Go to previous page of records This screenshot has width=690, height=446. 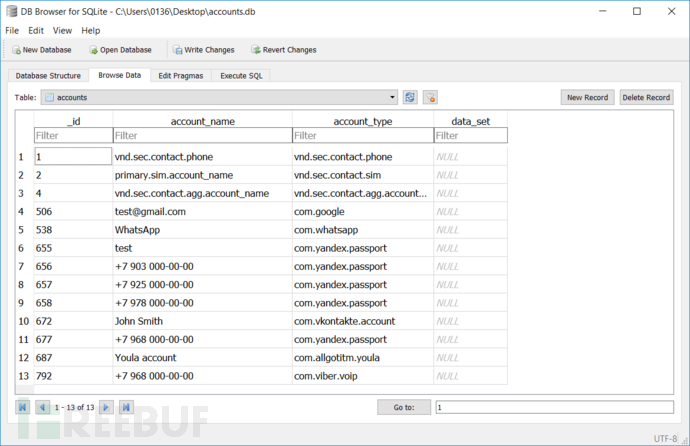click(42, 407)
